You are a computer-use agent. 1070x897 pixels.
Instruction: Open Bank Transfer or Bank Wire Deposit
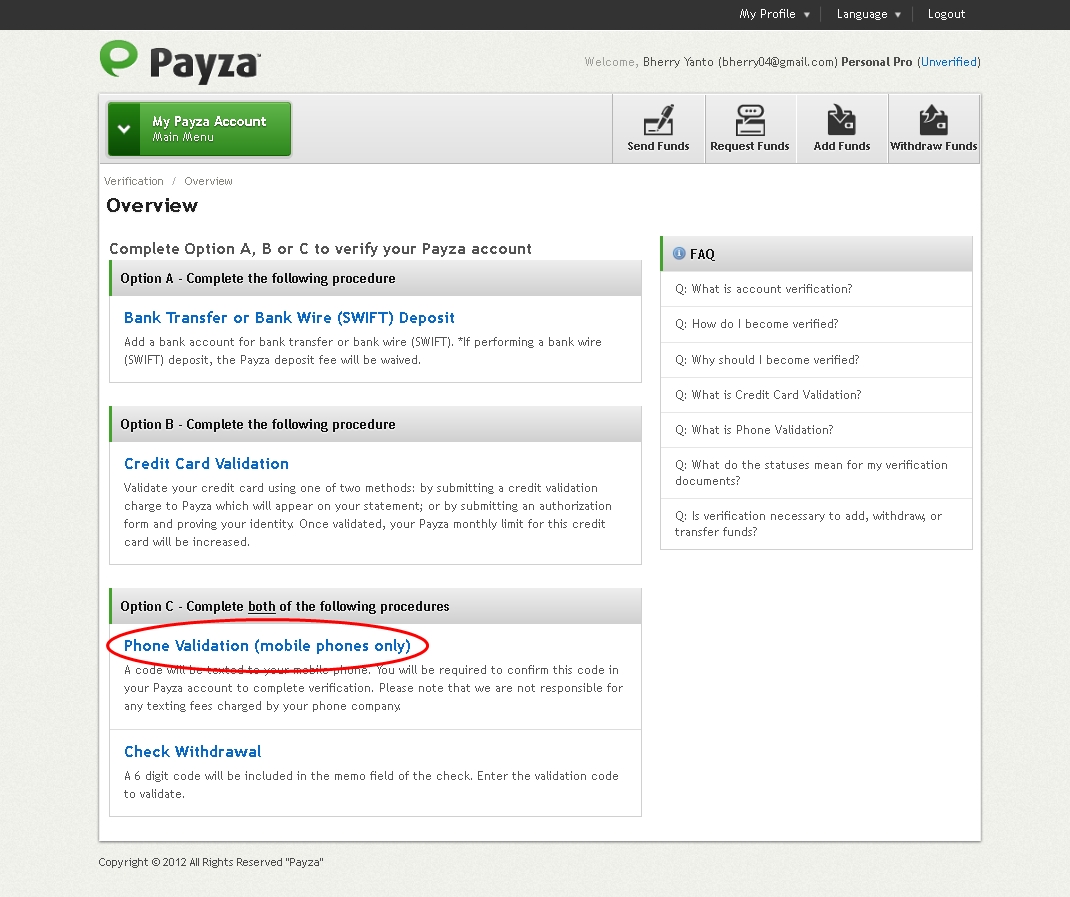289,317
